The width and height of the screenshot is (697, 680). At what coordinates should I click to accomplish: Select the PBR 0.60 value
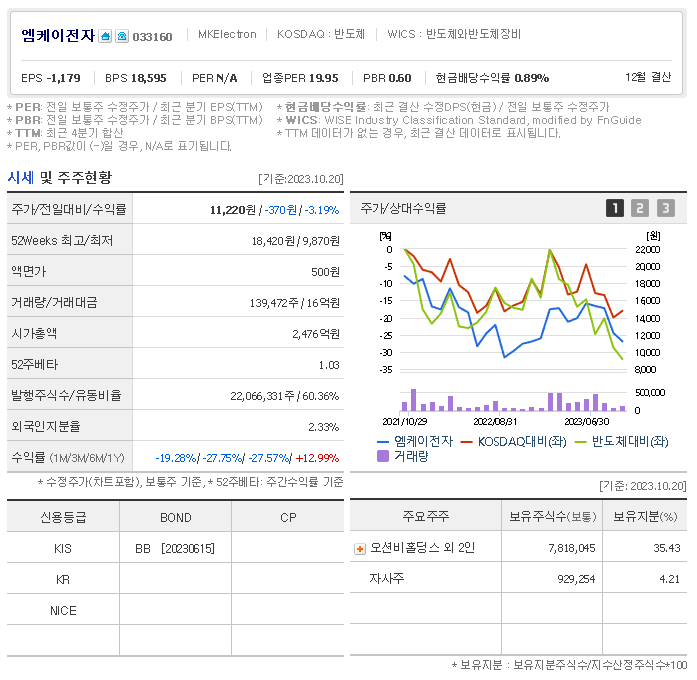pyautogui.click(x=387, y=78)
